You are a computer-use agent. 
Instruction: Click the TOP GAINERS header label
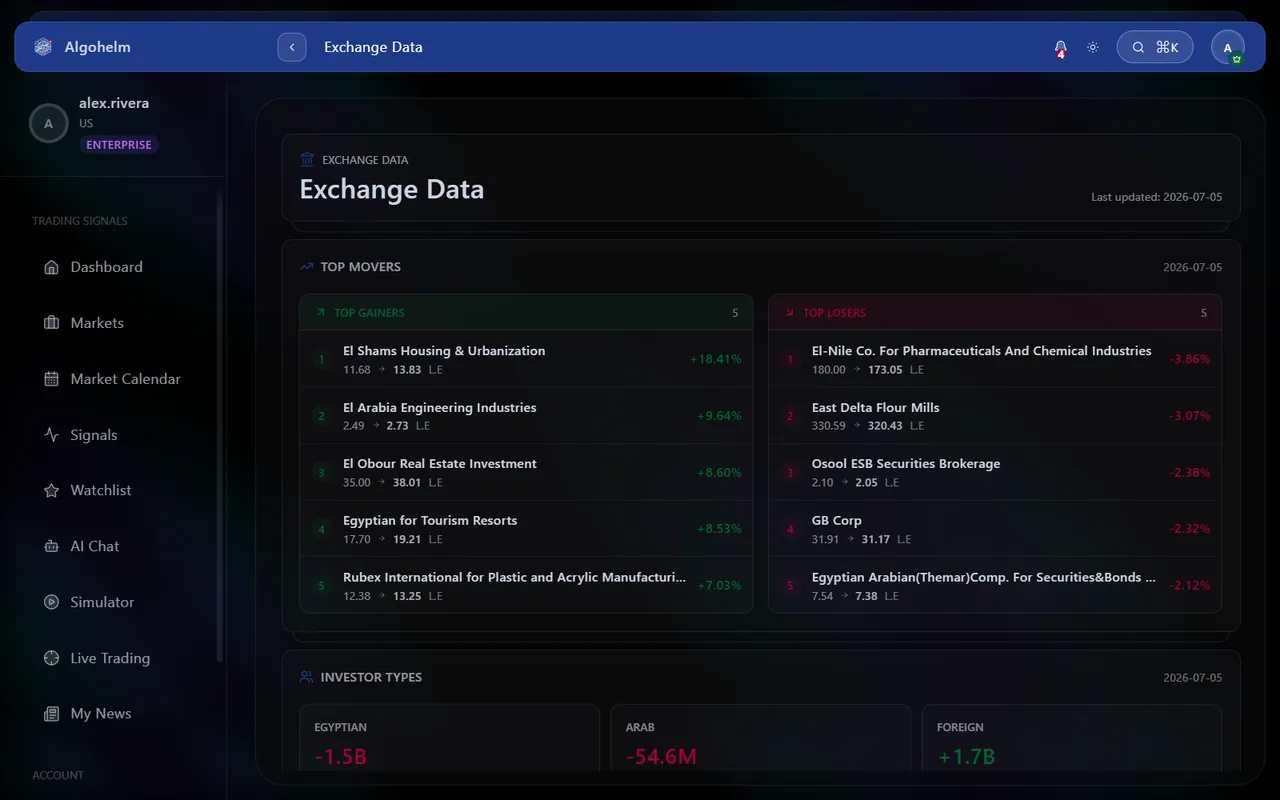click(369, 313)
